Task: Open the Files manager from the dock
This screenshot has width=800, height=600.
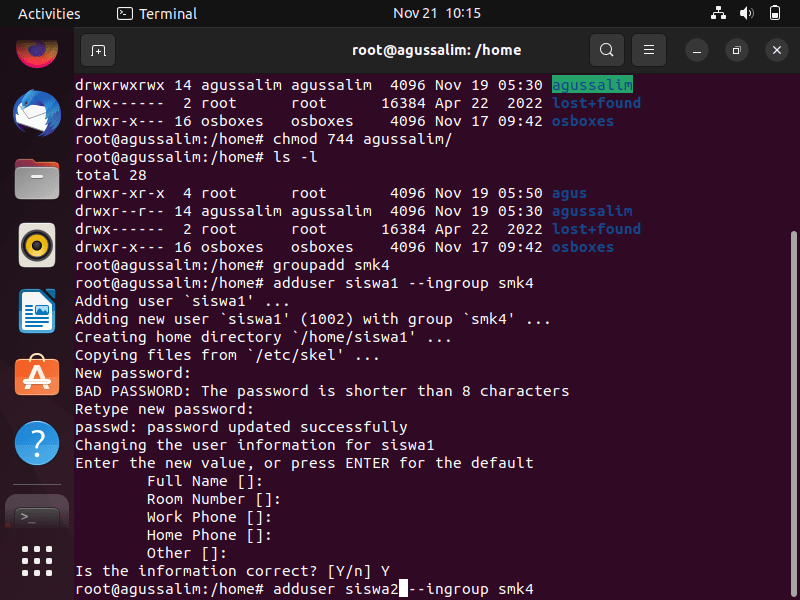Action: 37,179
